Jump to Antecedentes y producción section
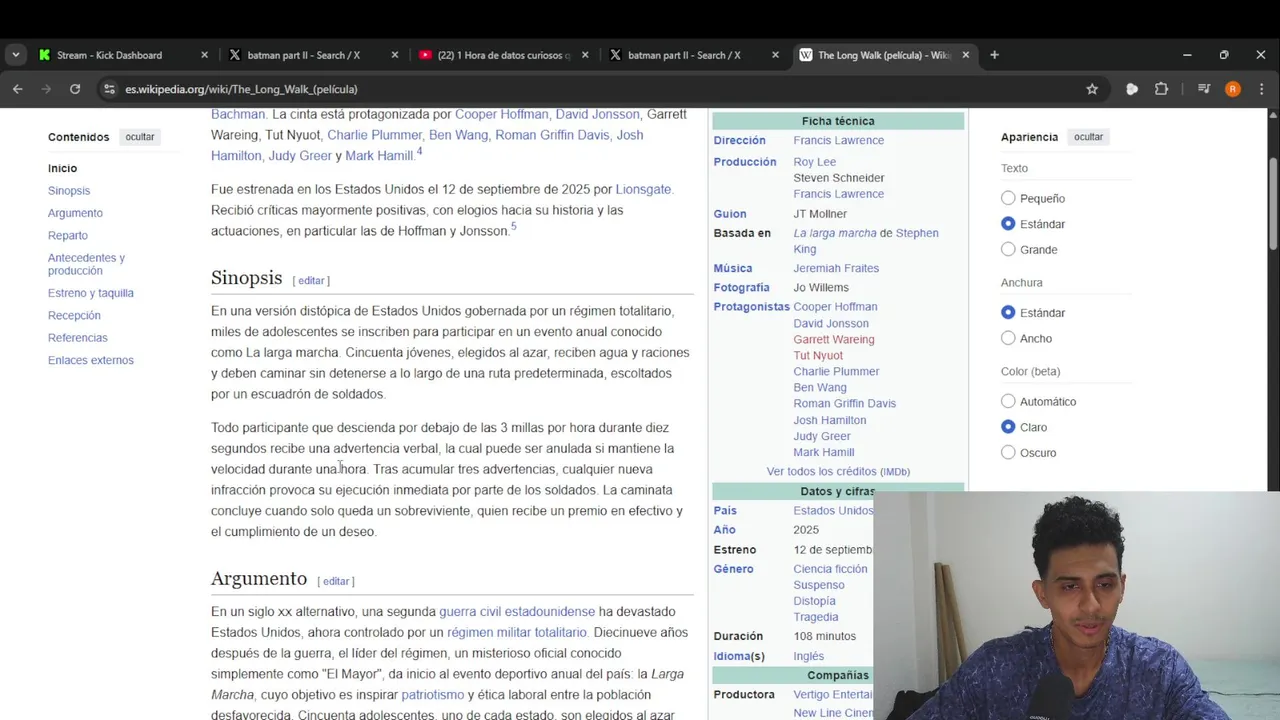The height and width of the screenshot is (720, 1280). (86, 264)
